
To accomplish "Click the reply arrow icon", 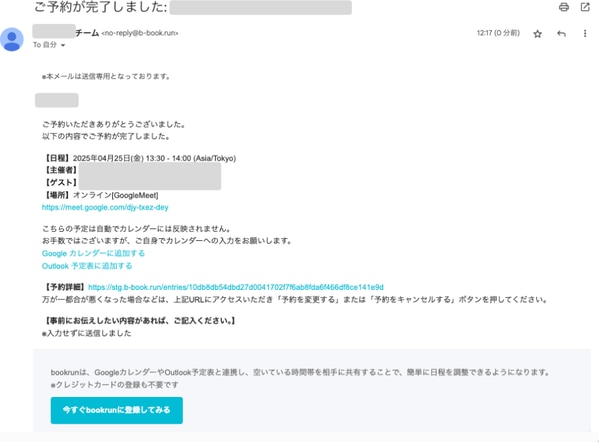I will click(x=561, y=34).
